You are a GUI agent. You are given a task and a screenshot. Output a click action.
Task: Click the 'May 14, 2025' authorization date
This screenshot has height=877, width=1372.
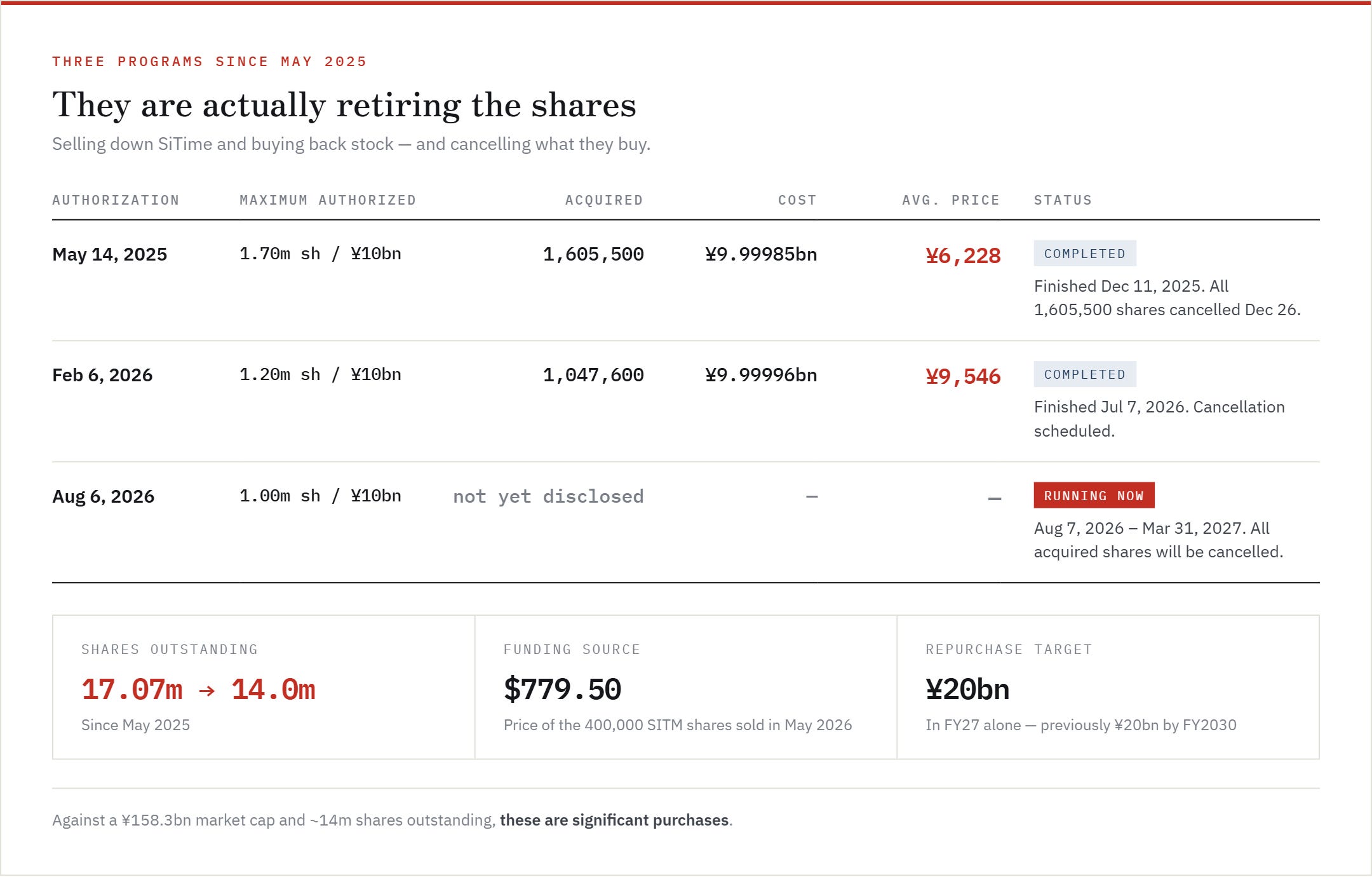coord(110,254)
